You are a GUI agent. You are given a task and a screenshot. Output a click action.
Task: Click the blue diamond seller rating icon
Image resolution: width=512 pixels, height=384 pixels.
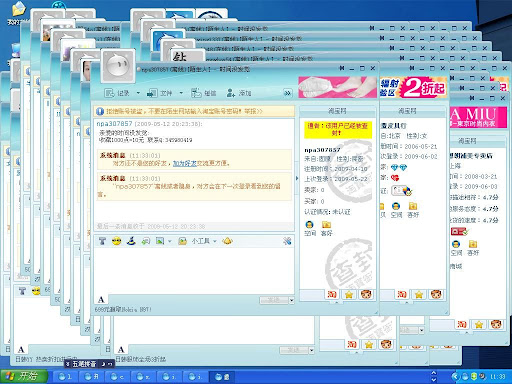click(399, 167)
